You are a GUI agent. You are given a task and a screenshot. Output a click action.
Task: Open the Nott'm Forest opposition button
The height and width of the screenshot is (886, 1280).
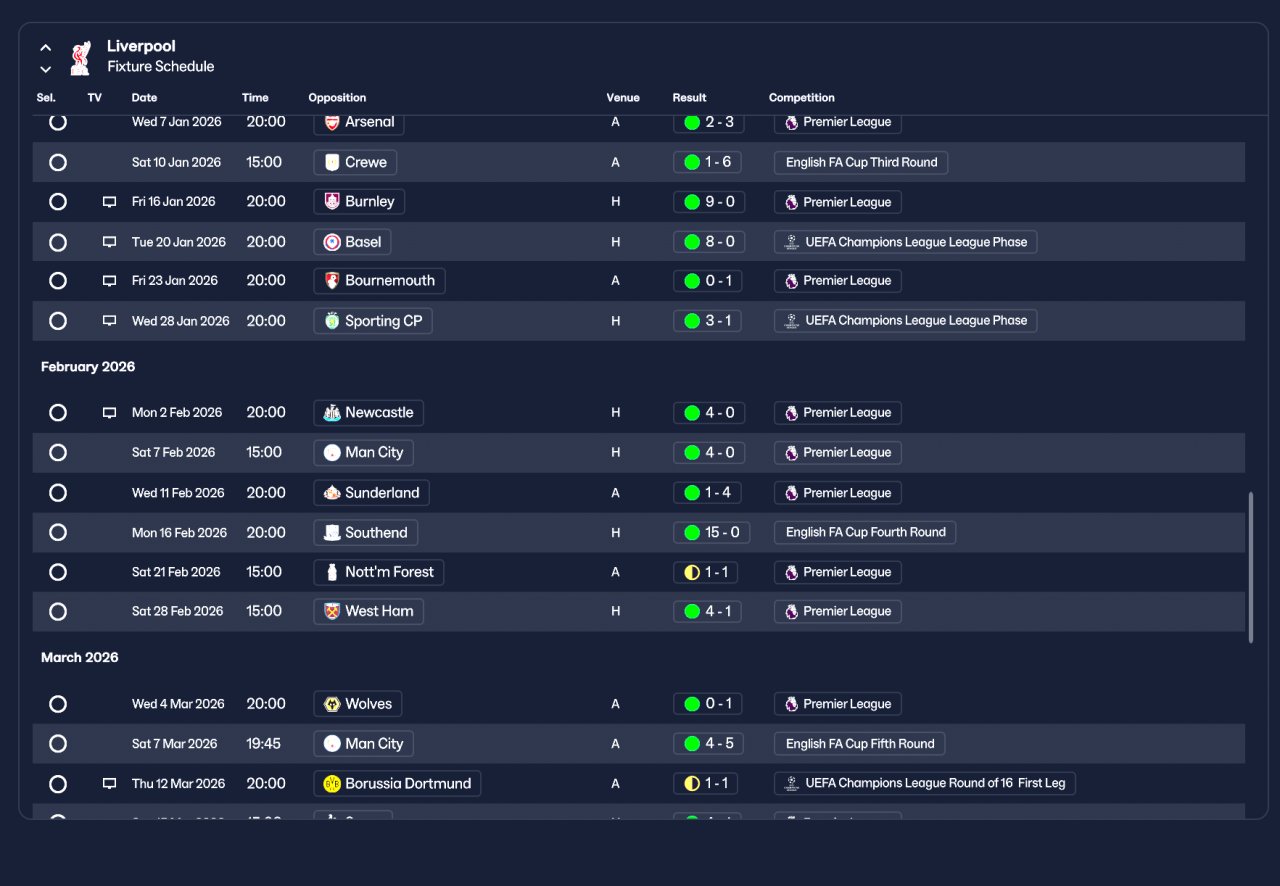[379, 573]
